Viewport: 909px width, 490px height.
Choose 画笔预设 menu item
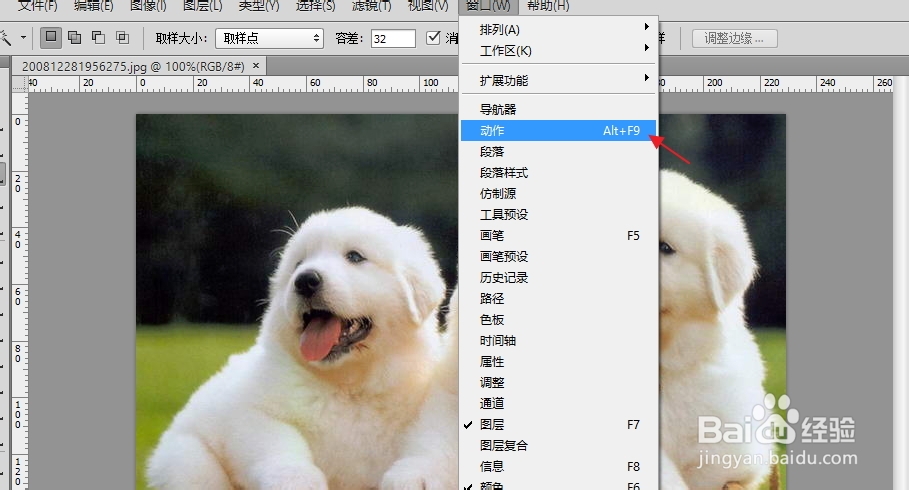(x=558, y=256)
